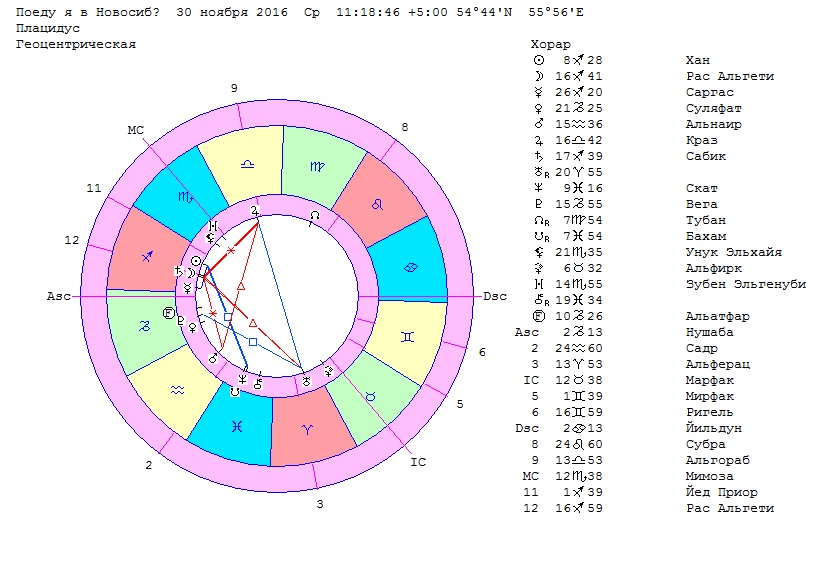Select the Sagittarius glyph in the red segment

[147, 256]
